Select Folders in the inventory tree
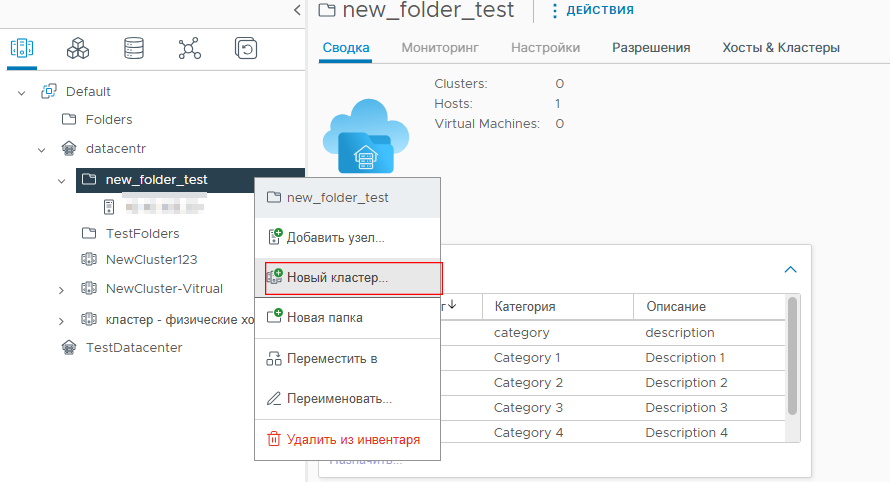The image size is (890, 482). click(x=109, y=119)
